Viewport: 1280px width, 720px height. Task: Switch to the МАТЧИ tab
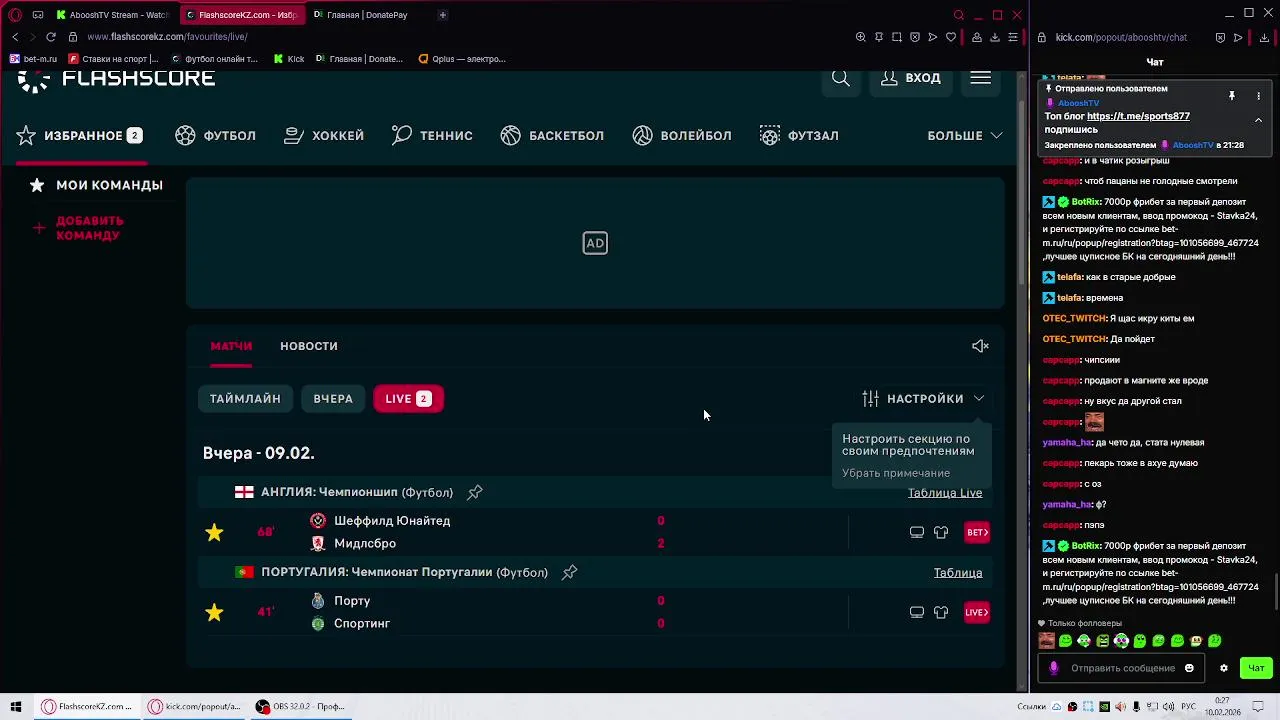(x=231, y=346)
